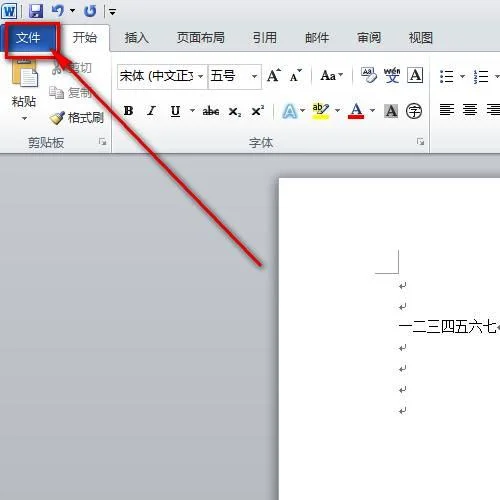
Task: Open the Change Case Aa dropdown
Action: [x=331, y=76]
